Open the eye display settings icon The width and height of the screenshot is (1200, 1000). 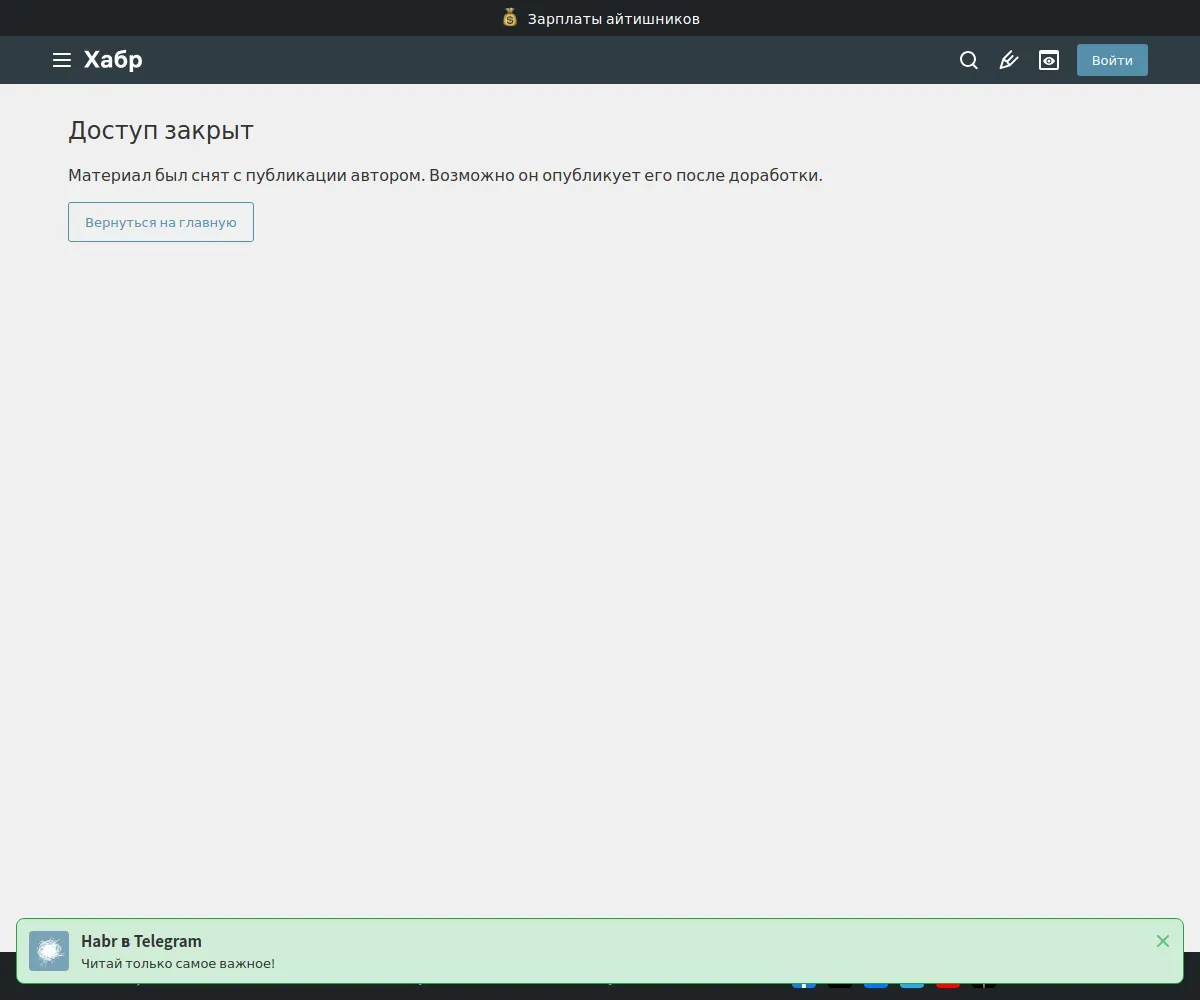1049,60
